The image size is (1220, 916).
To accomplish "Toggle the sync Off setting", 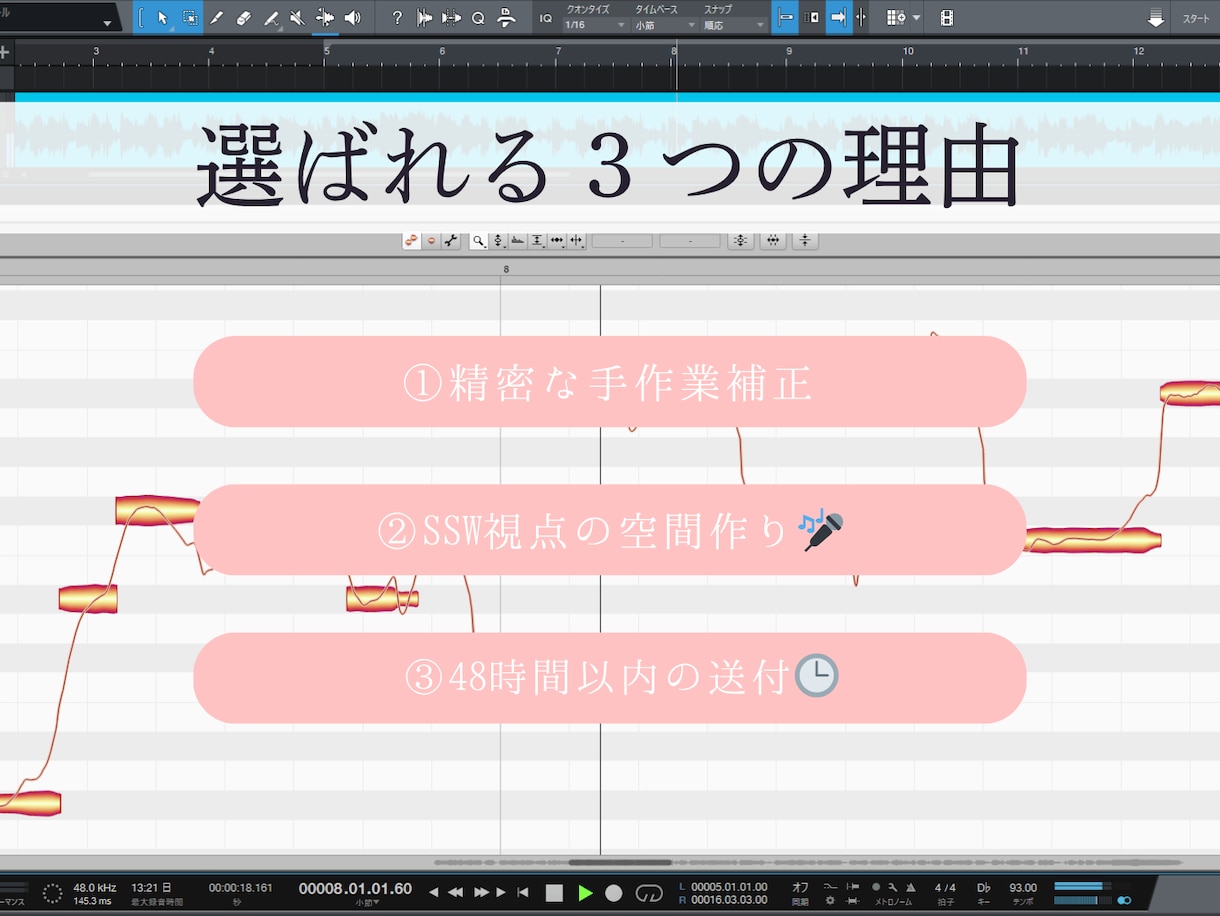I will [x=800, y=886].
